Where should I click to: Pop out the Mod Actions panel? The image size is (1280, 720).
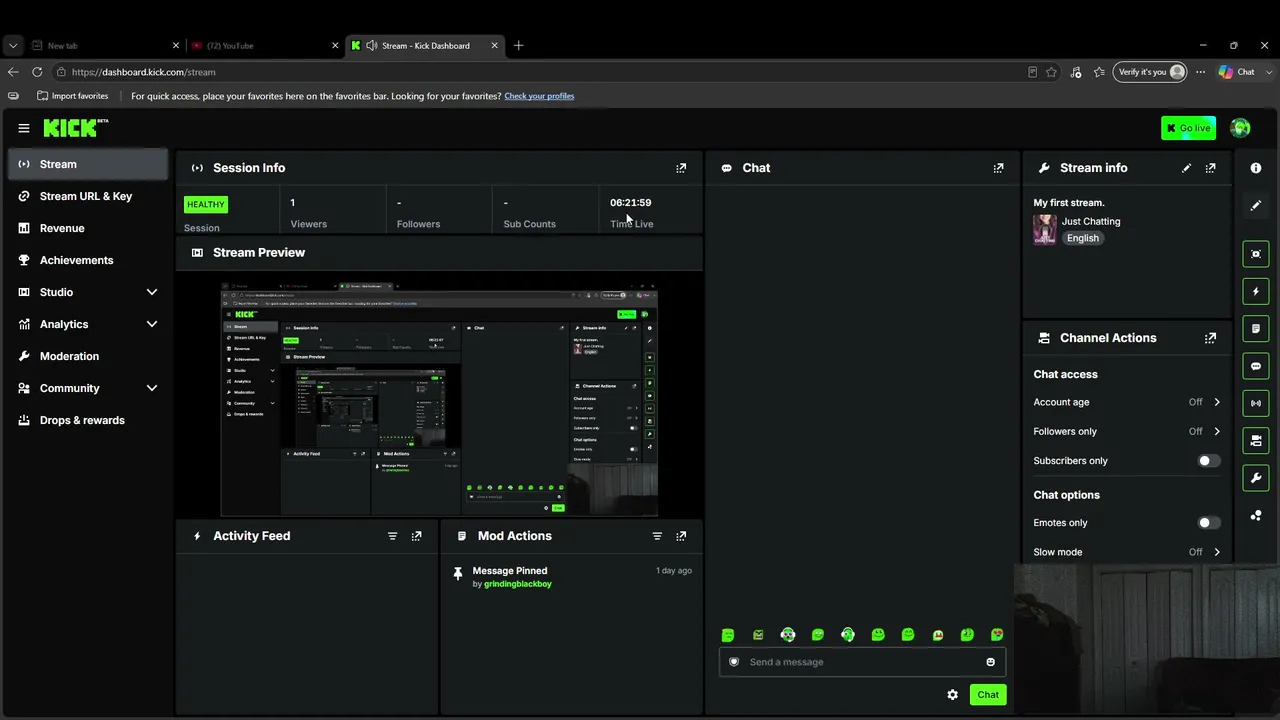pos(681,536)
